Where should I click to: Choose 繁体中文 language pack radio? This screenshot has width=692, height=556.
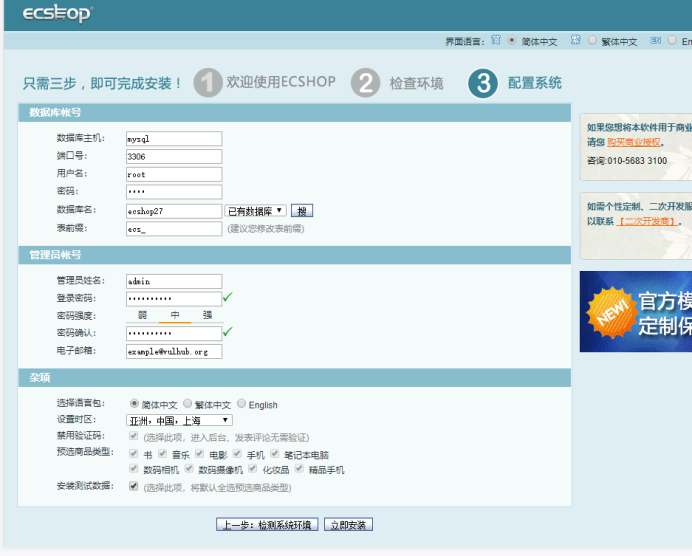click(188, 403)
